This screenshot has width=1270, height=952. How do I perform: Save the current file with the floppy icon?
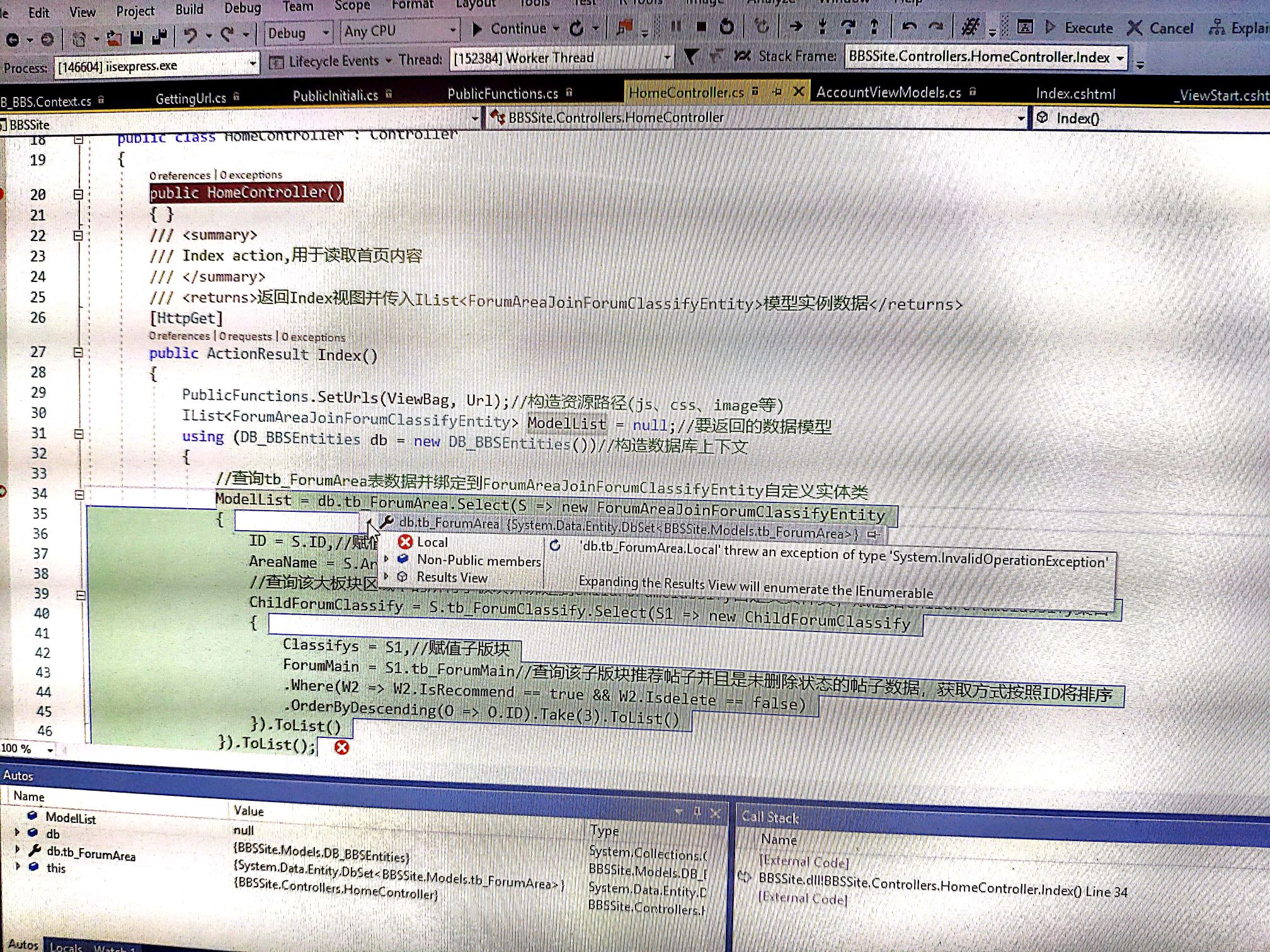point(136,37)
